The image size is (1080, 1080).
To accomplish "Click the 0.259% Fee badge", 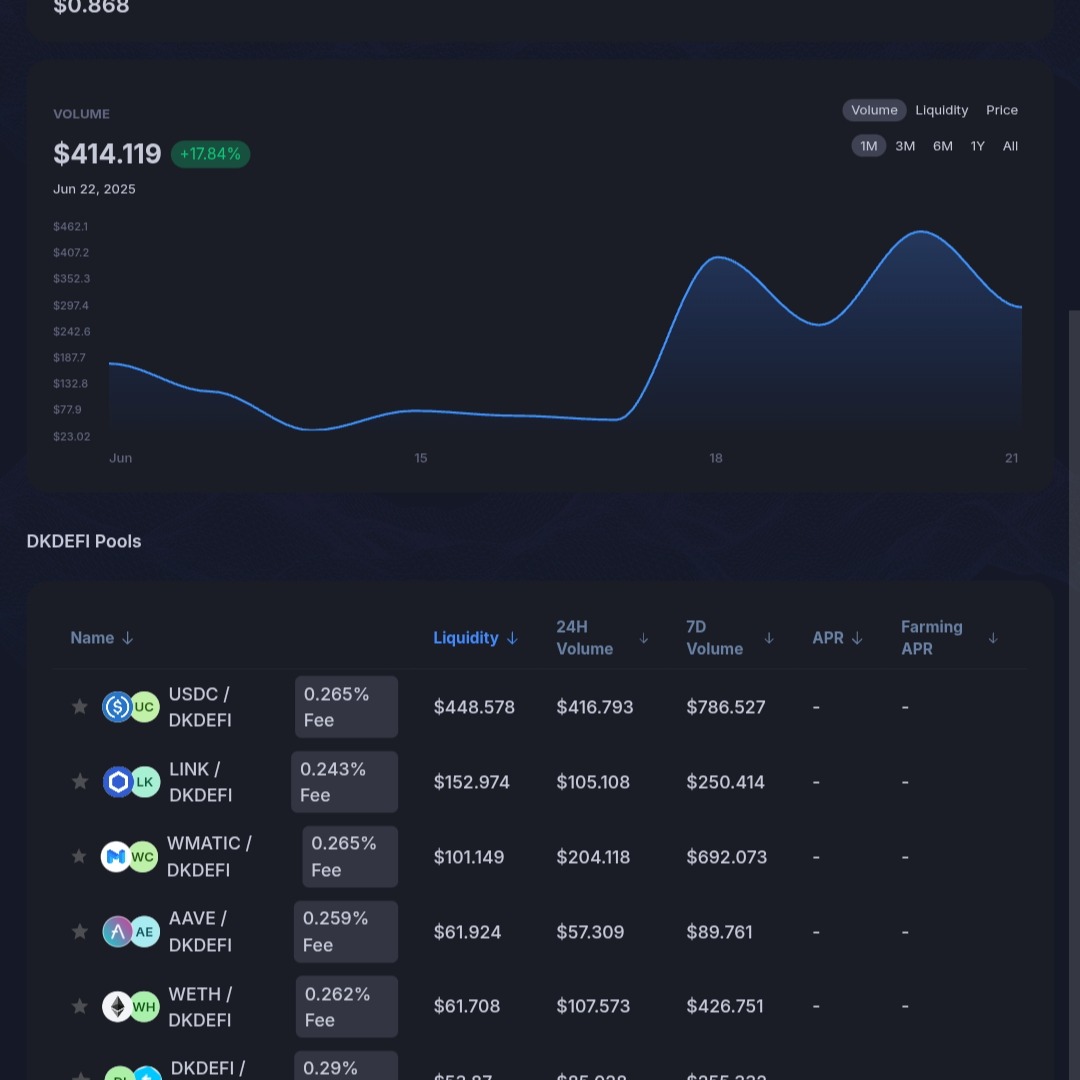I will pos(346,931).
